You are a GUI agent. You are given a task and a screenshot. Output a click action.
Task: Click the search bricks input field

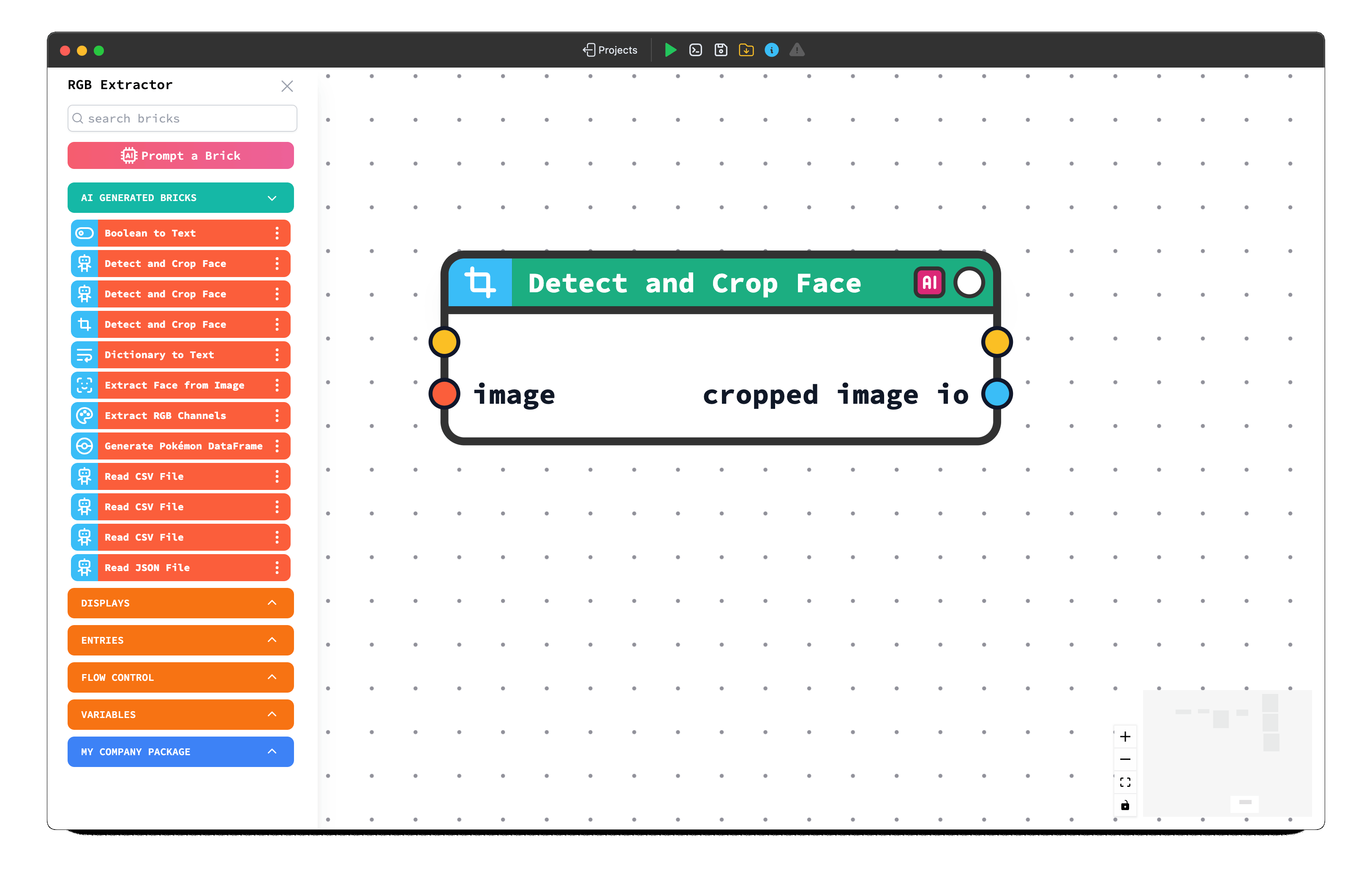[182, 118]
